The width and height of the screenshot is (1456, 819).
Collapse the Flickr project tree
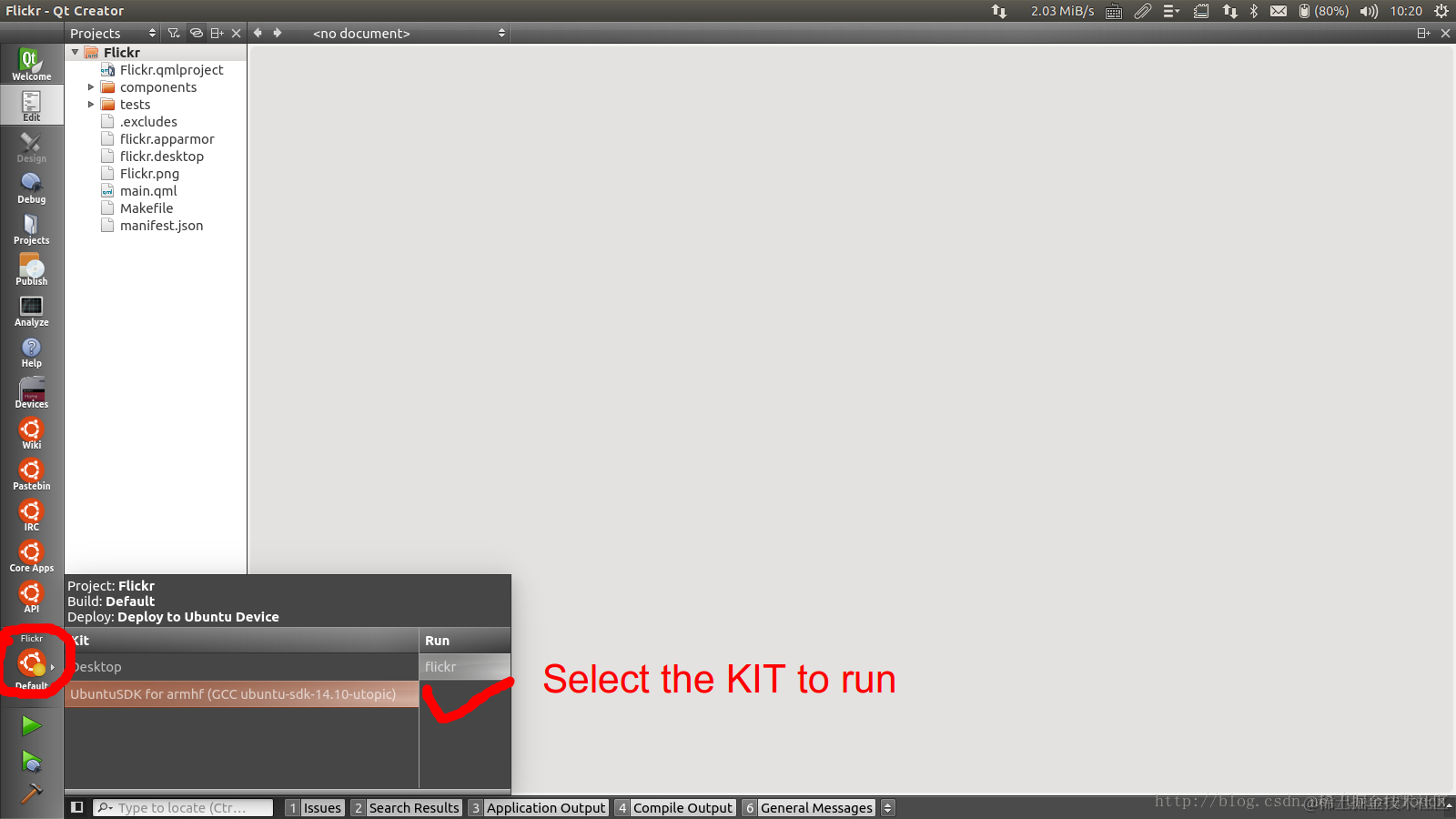tap(75, 52)
